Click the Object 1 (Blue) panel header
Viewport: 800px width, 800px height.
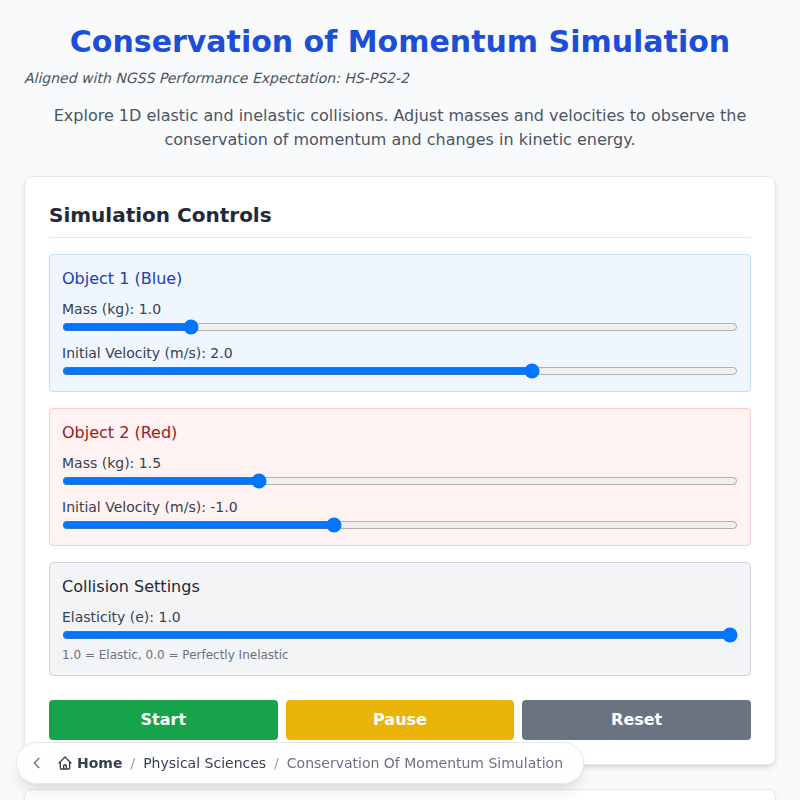pyautogui.click(x=122, y=278)
